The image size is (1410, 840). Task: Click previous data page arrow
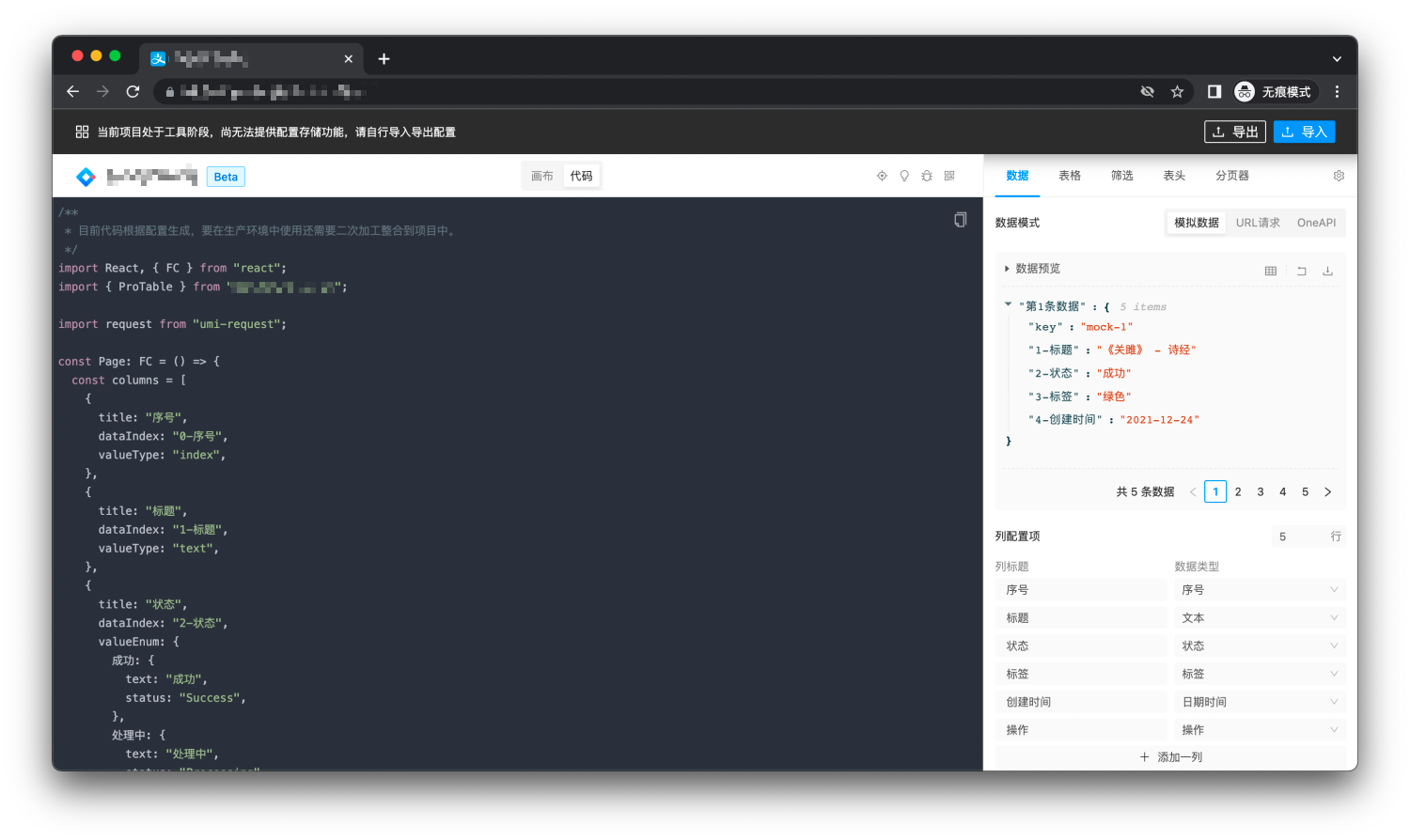(x=1193, y=491)
